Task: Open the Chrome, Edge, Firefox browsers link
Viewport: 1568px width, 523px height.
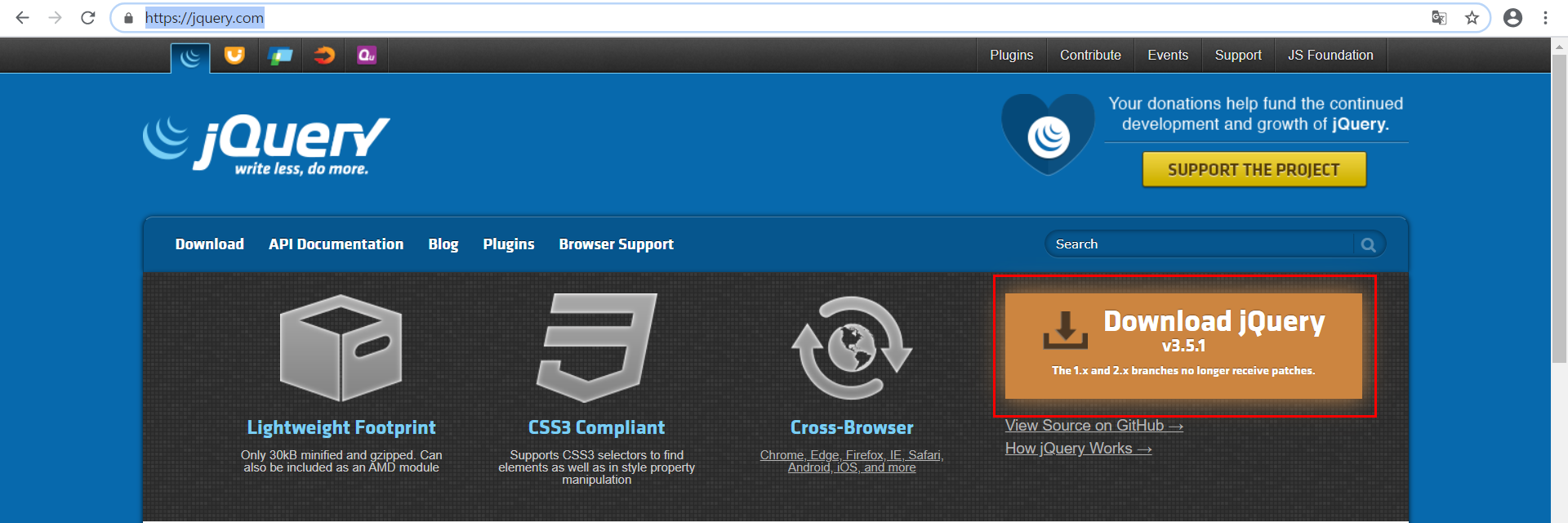Action: [x=852, y=461]
